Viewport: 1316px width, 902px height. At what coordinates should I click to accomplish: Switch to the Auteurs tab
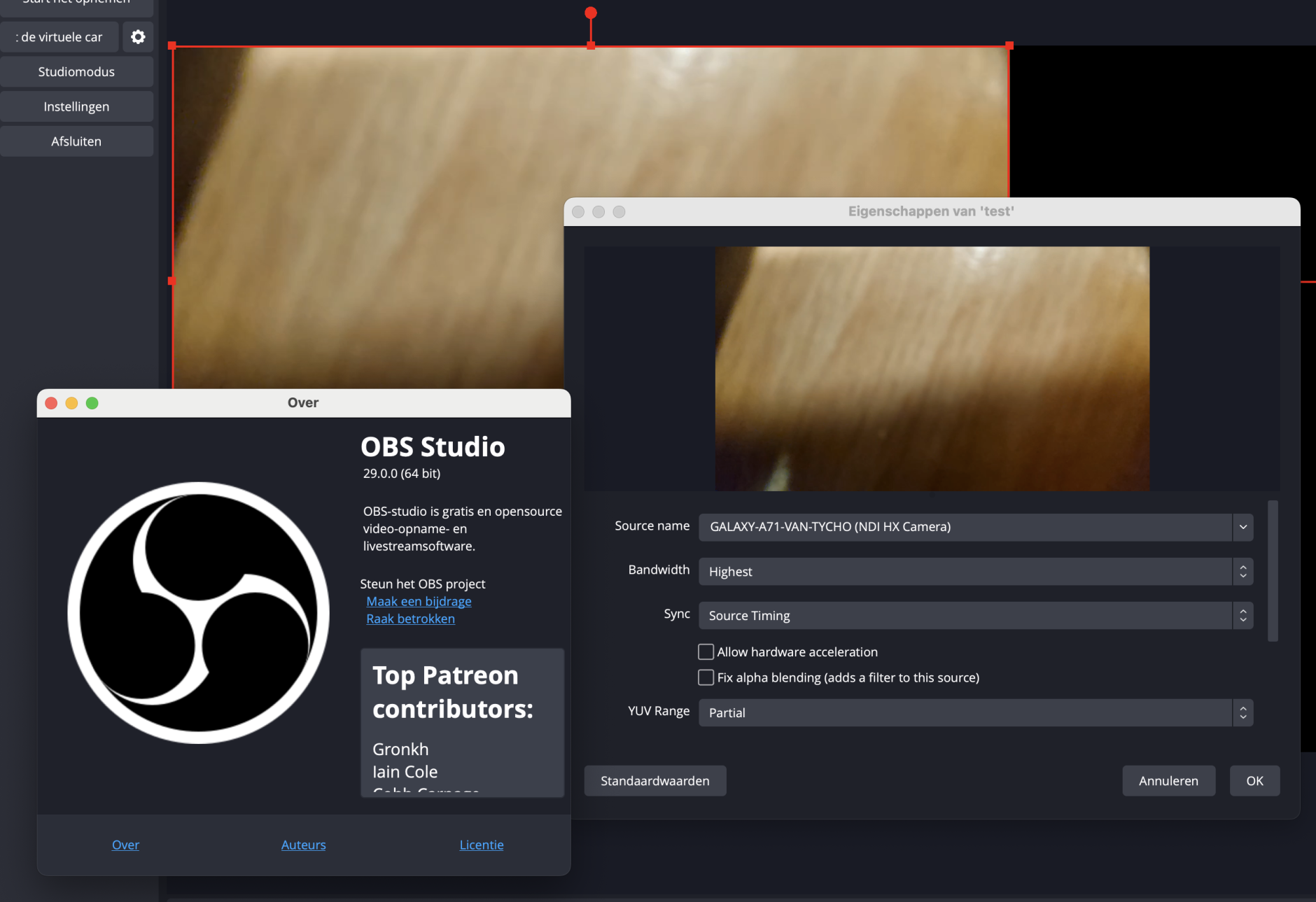303,844
